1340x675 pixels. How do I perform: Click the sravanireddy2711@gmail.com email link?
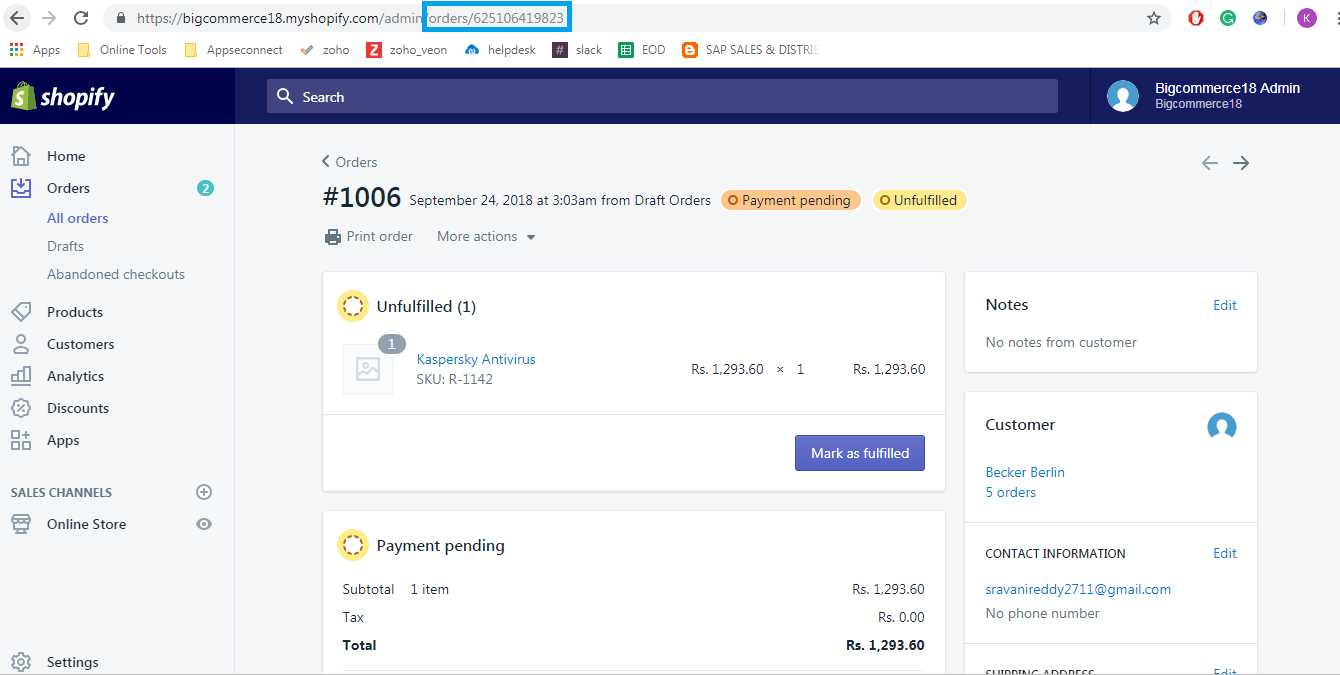(x=1078, y=589)
